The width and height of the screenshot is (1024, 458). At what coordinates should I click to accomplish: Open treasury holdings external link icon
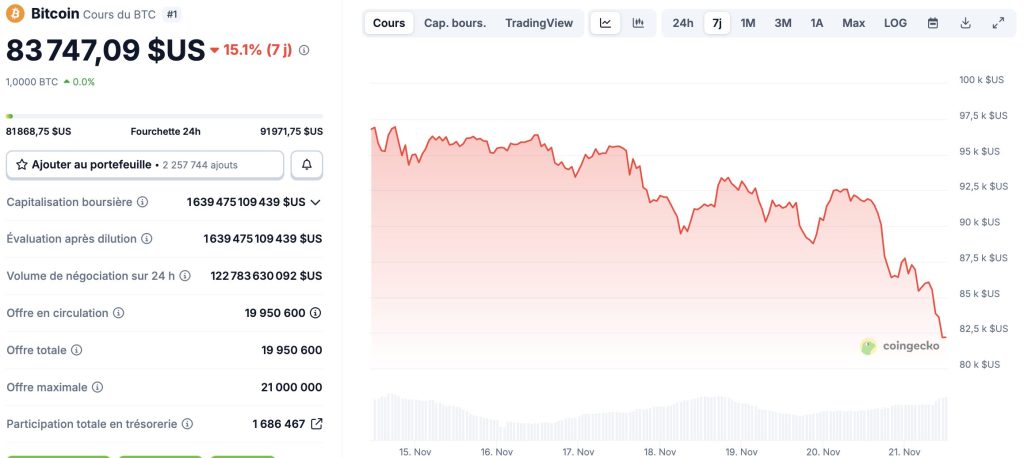point(317,424)
